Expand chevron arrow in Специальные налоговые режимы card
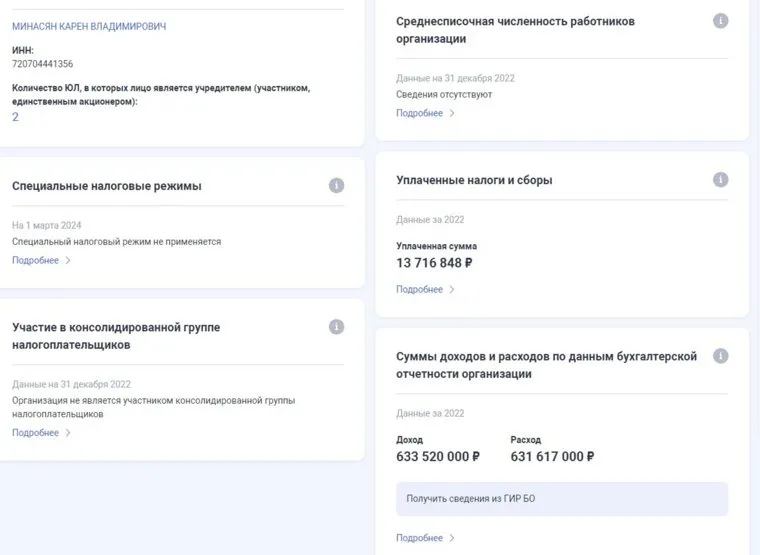Image resolution: width=760 pixels, height=555 pixels. click(68, 260)
